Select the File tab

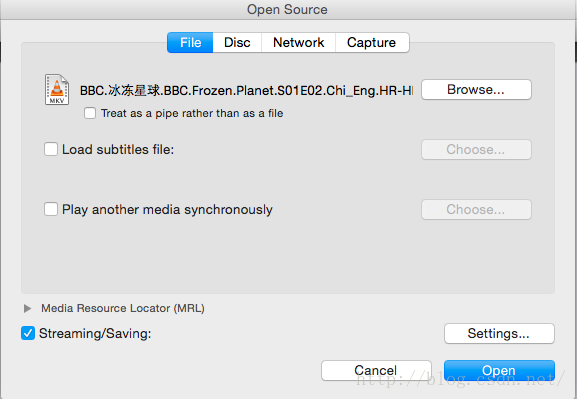coord(190,42)
